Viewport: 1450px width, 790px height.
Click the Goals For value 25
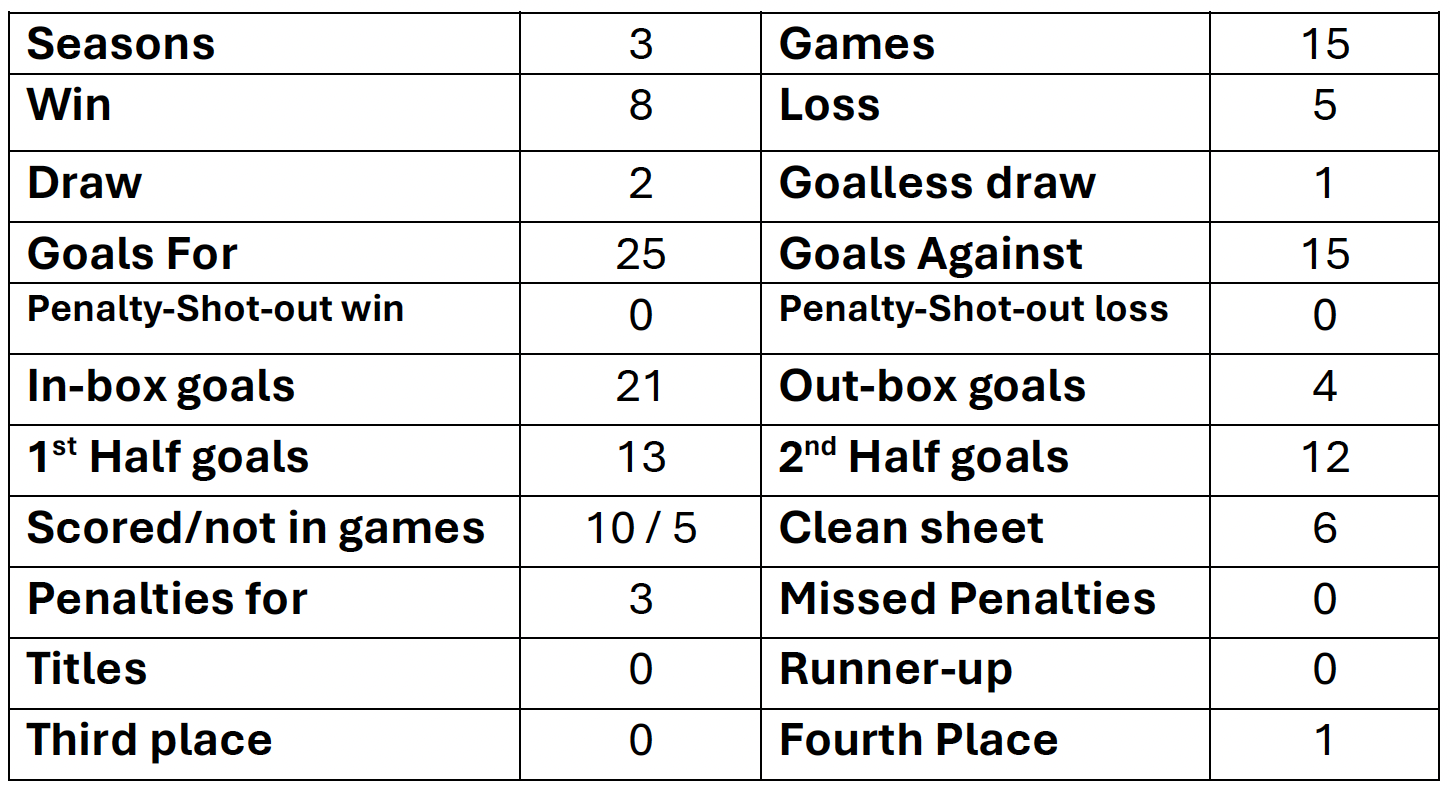tap(641, 254)
